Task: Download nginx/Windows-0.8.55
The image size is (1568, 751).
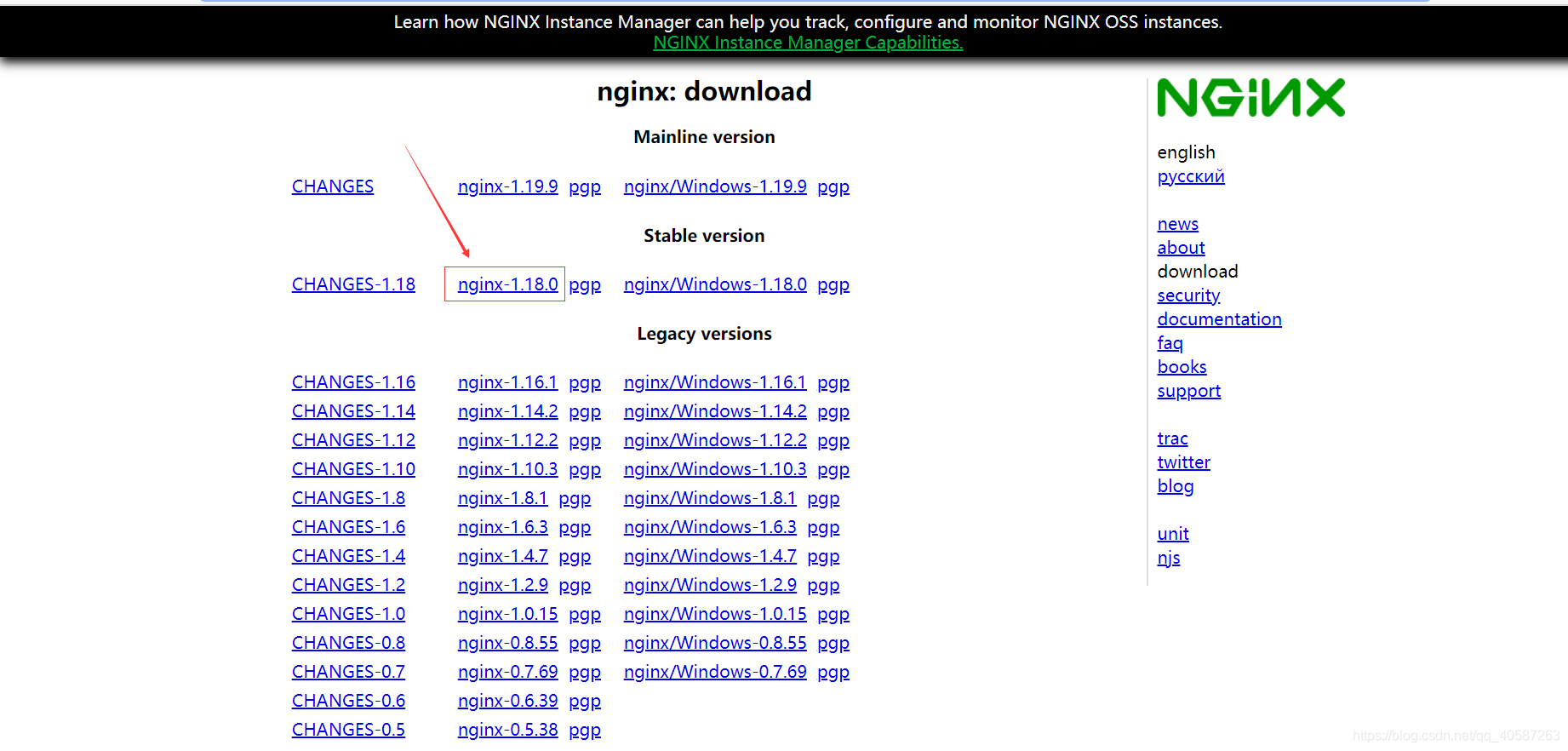Action: [715, 643]
